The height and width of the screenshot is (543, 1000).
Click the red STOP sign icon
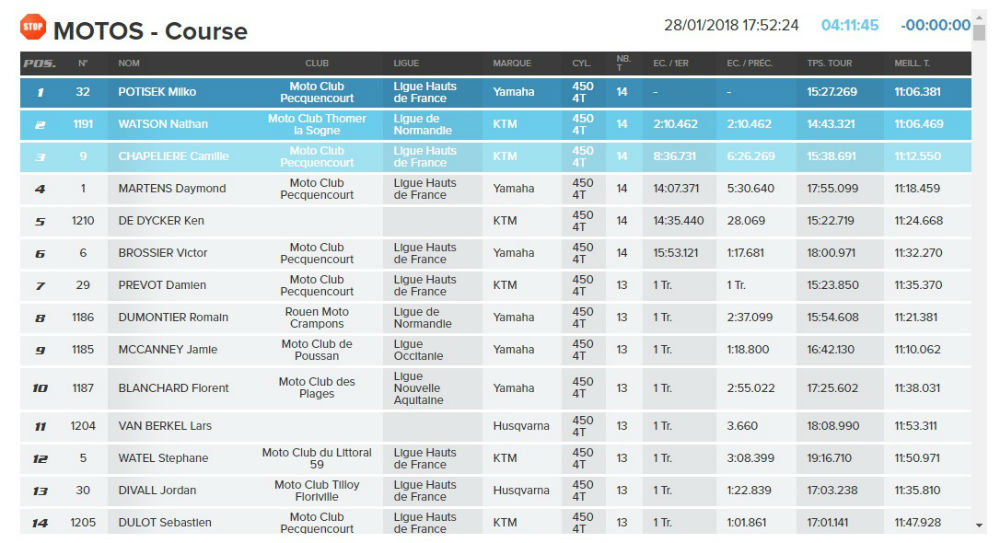[33, 27]
